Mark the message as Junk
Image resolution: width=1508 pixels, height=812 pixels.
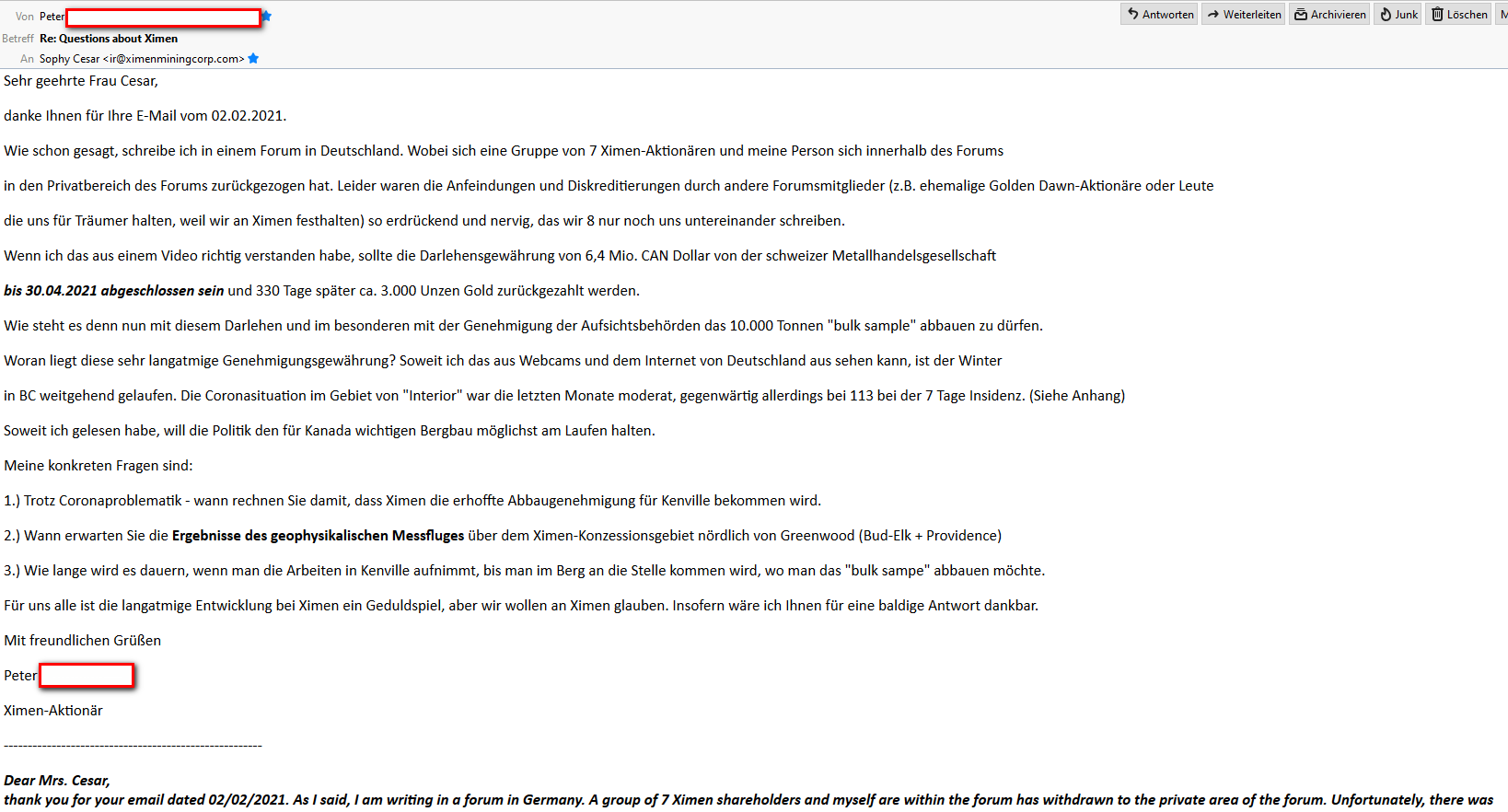point(1398,14)
